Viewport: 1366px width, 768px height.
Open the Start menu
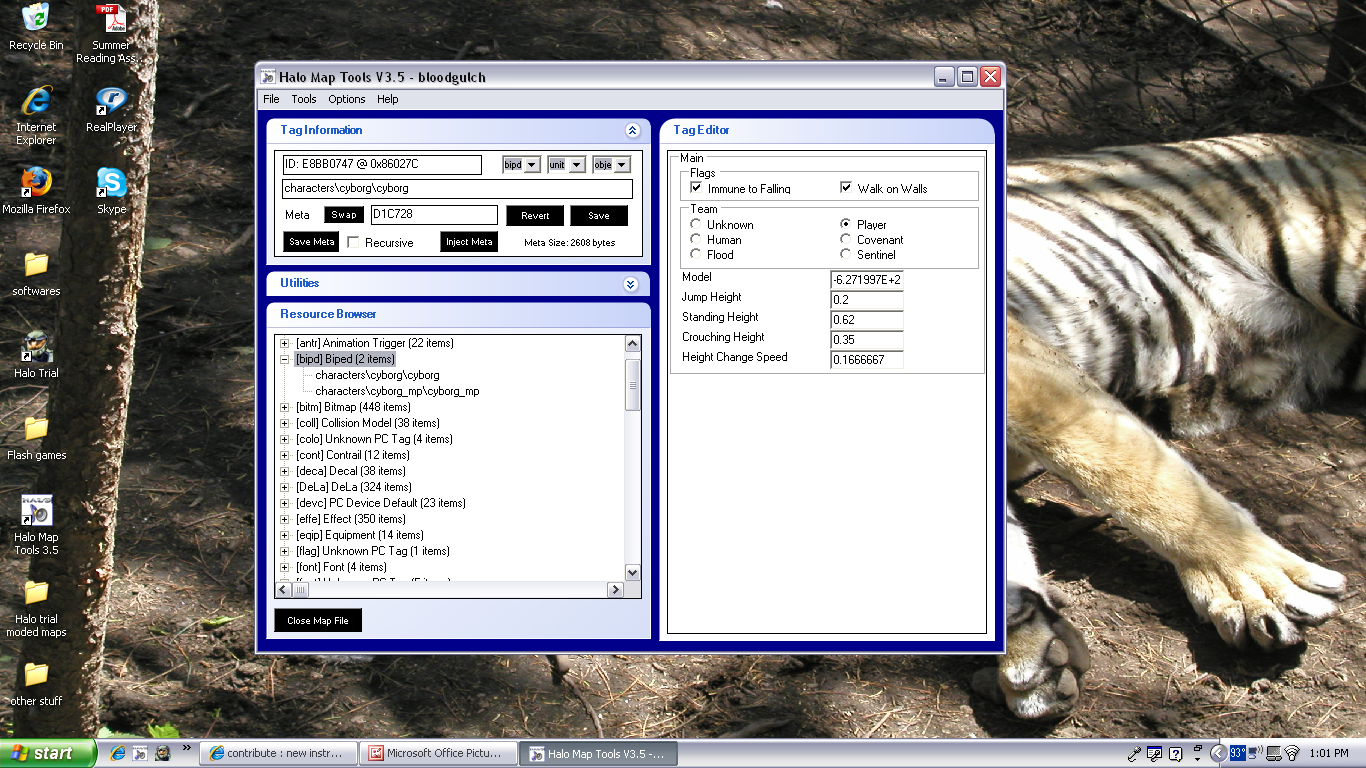tap(48, 754)
